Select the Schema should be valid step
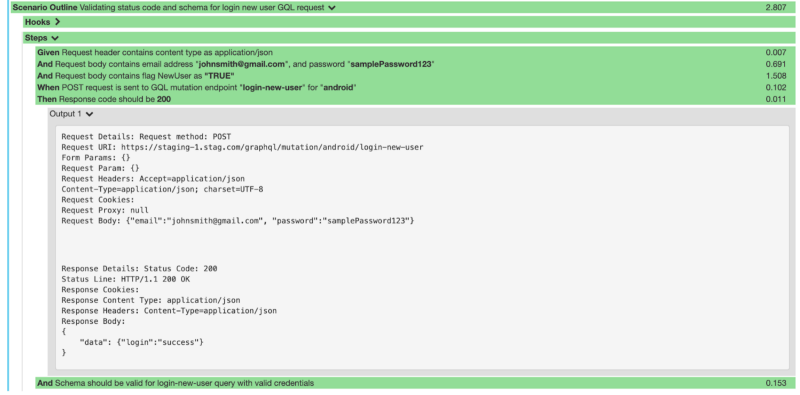This screenshot has height=395, width=800. 415,383
